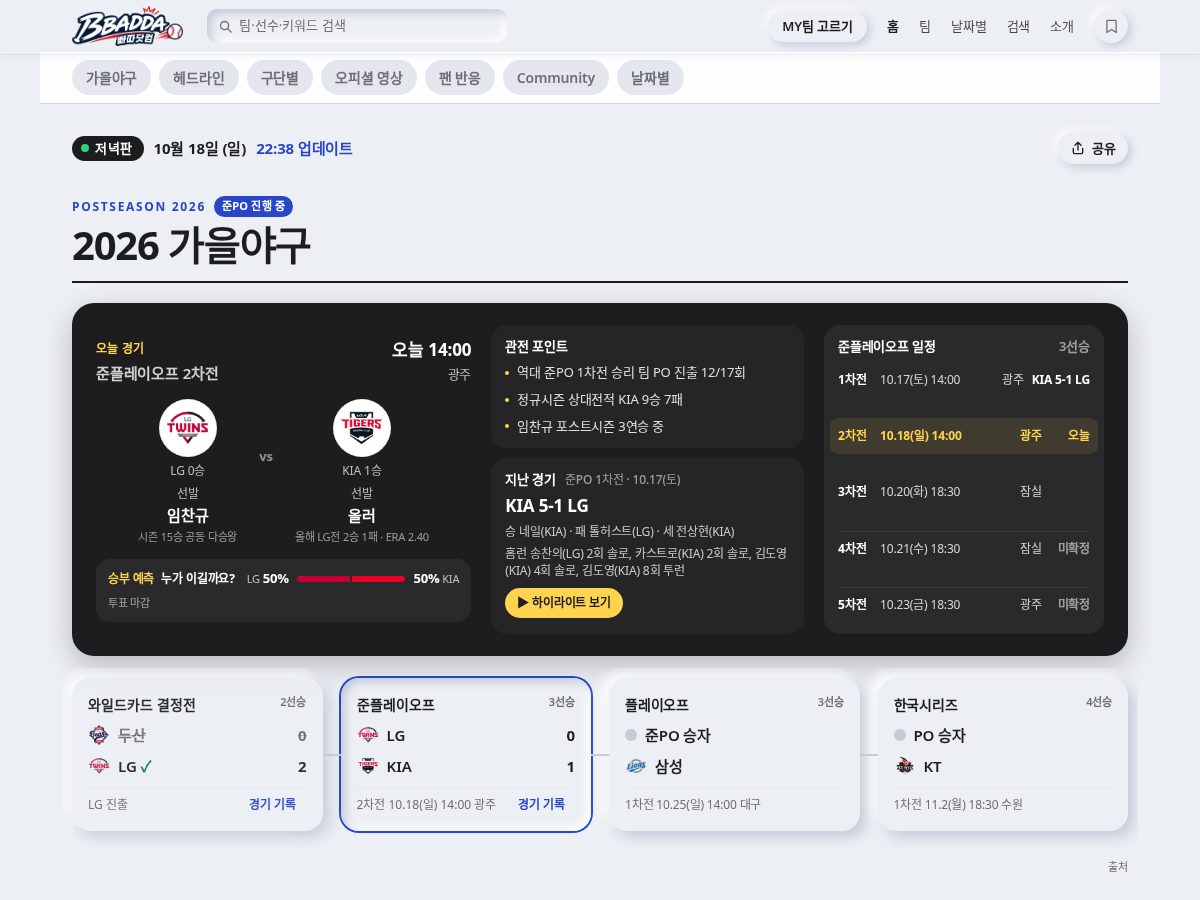Click the LG-KIA prediction vote bar
The image size is (1200, 900).
tap(351, 579)
